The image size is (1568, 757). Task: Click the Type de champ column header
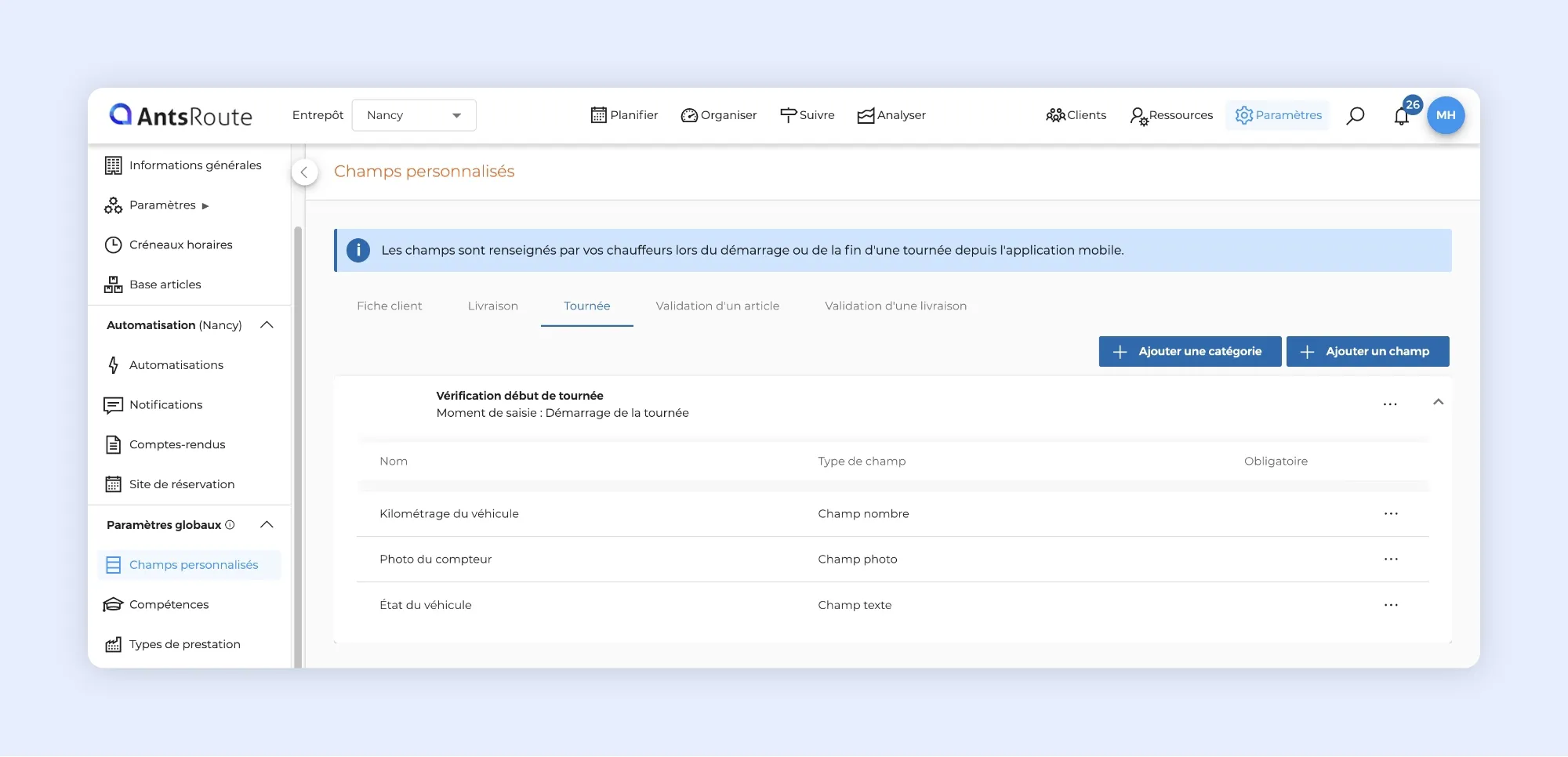click(862, 462)
